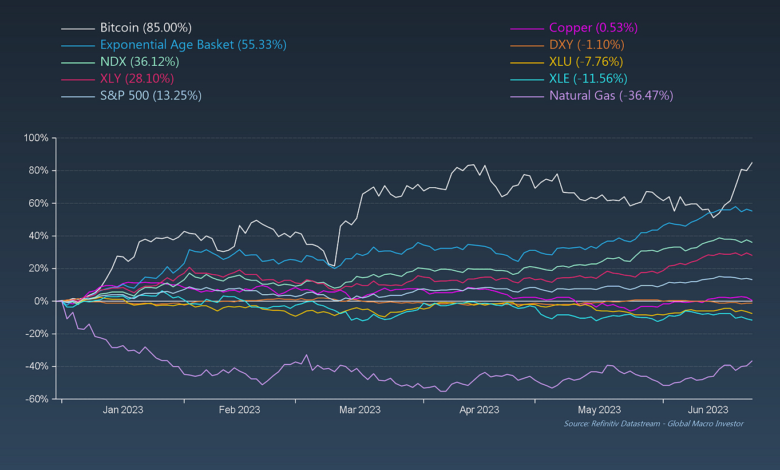Click the Jan 2023 x-axis label
Viewport: 780px width, 470px height.
pos(123,410)
